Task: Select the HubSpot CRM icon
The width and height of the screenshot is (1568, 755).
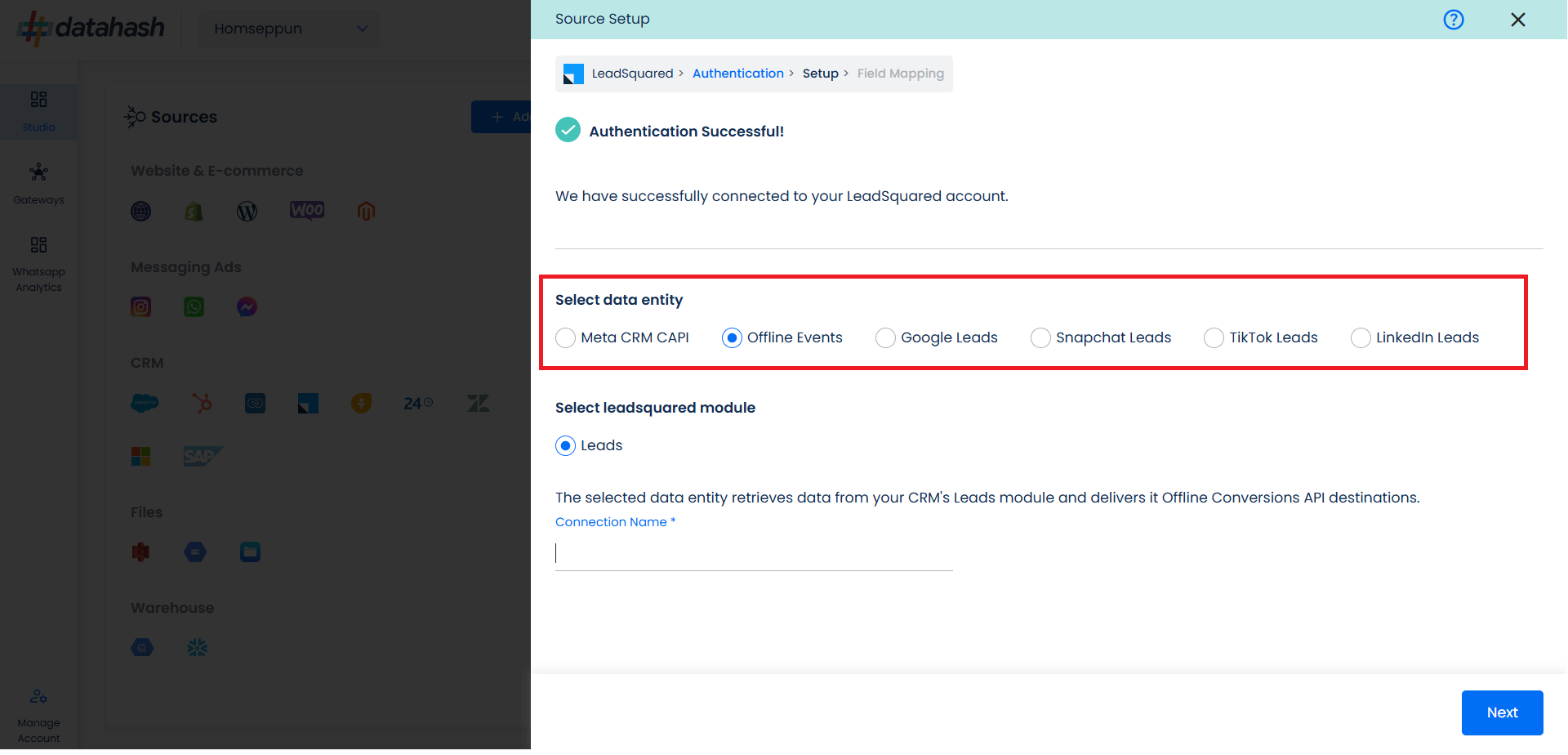Action: coord(202,403)
